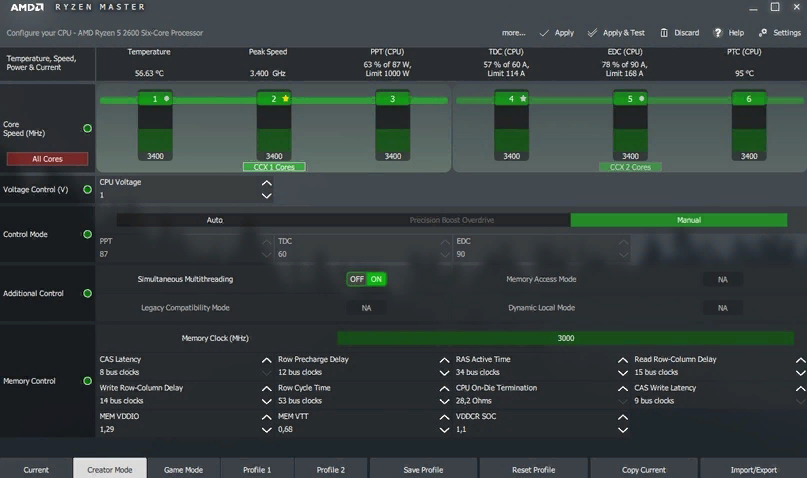Toggle the Memory Control green indicator
The height and width of the screenshot is (478, 807).
pos(88,381)
